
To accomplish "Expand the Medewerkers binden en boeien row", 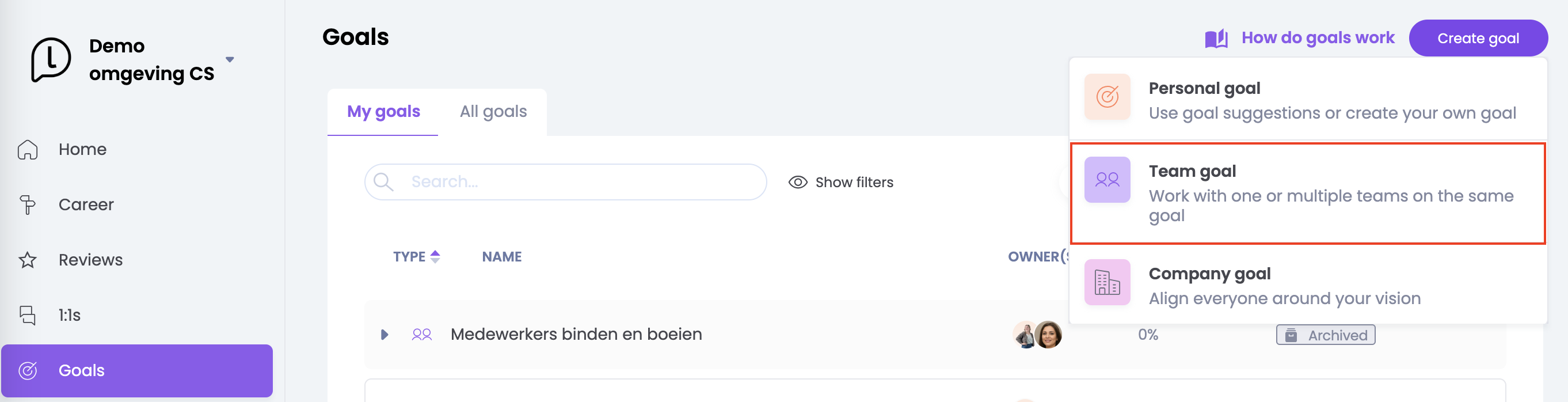I will pyautogui.click(x=384, y=335).
